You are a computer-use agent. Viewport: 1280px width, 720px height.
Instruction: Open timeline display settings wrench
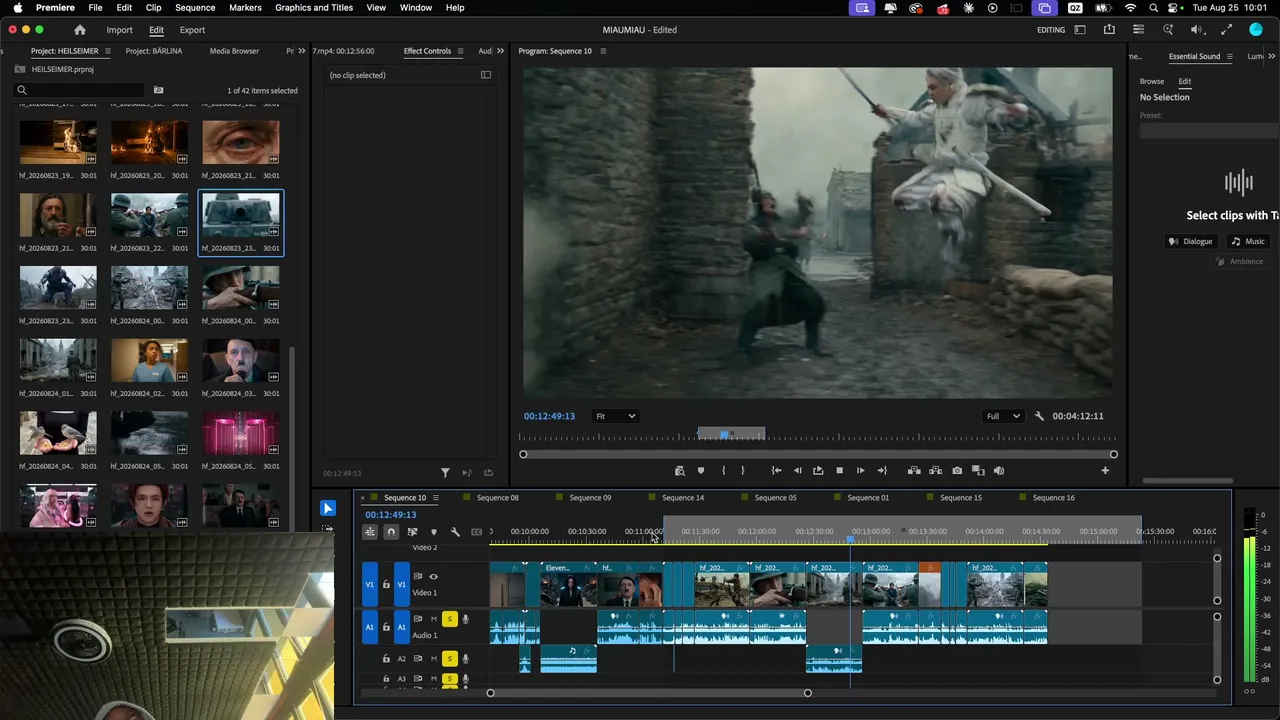(455, 532)
